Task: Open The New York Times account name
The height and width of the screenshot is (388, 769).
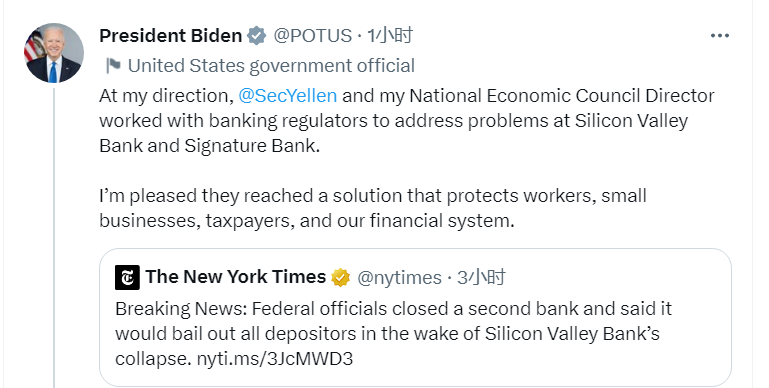Action: 235,277
